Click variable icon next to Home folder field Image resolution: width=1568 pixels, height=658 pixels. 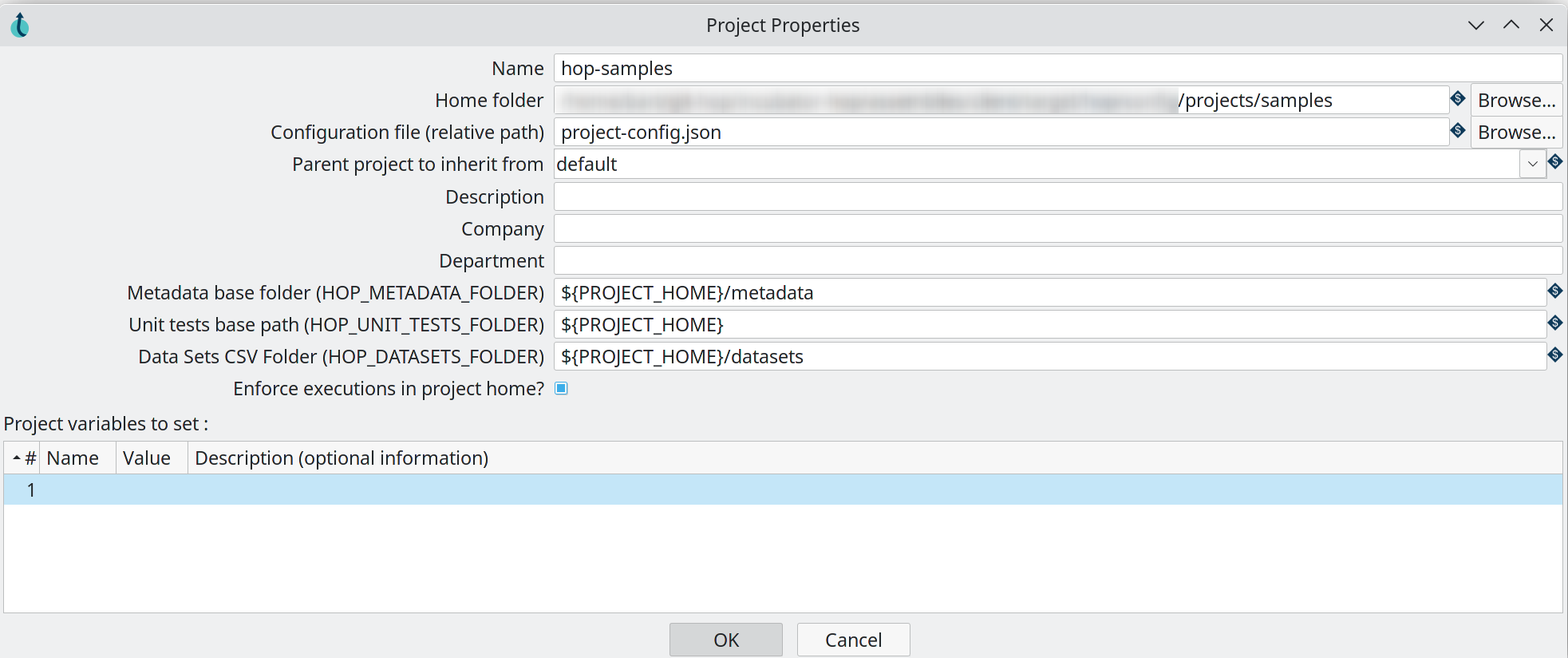[1458, 98]
